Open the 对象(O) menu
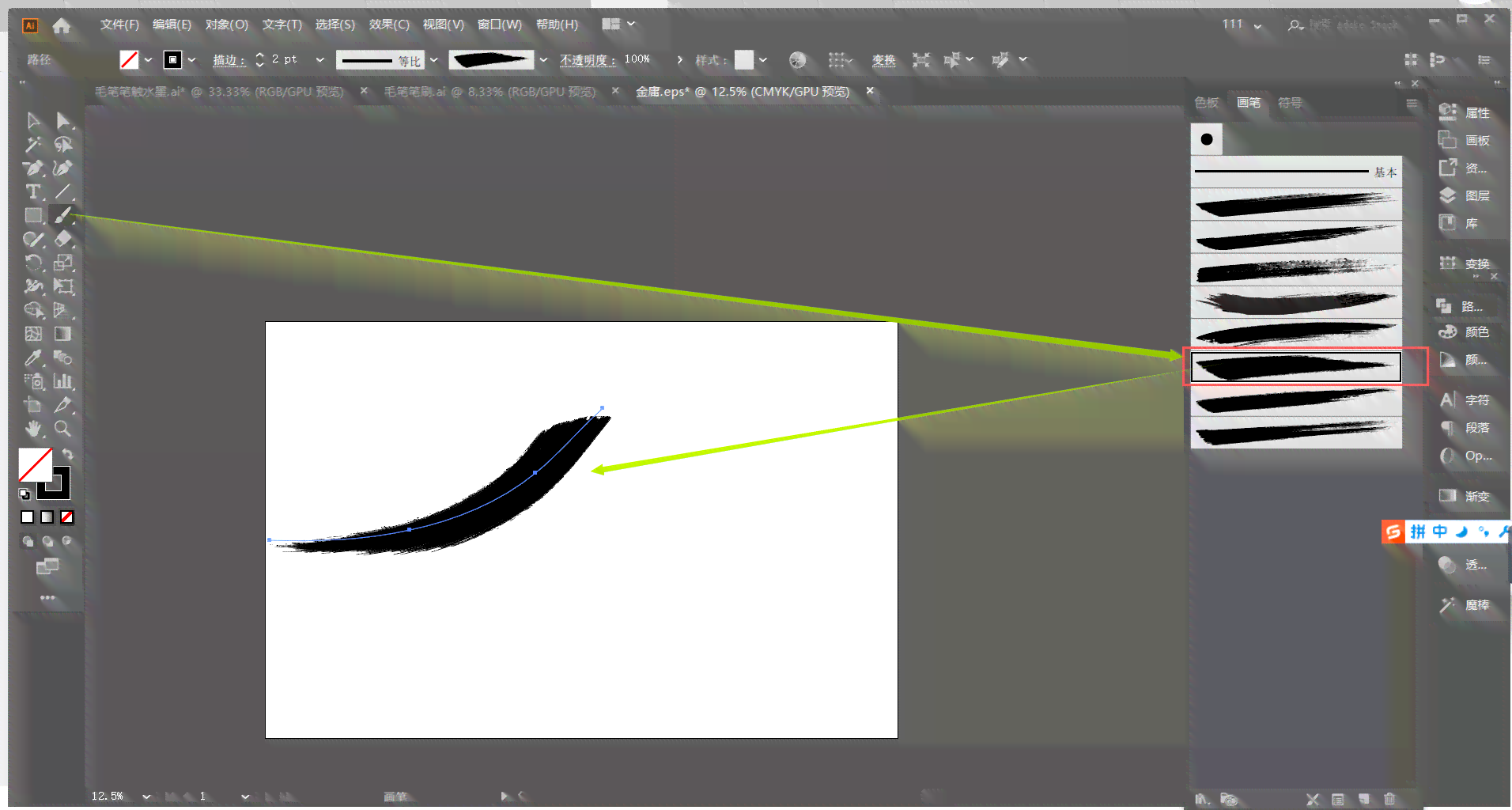 click(x=227, y=25)
